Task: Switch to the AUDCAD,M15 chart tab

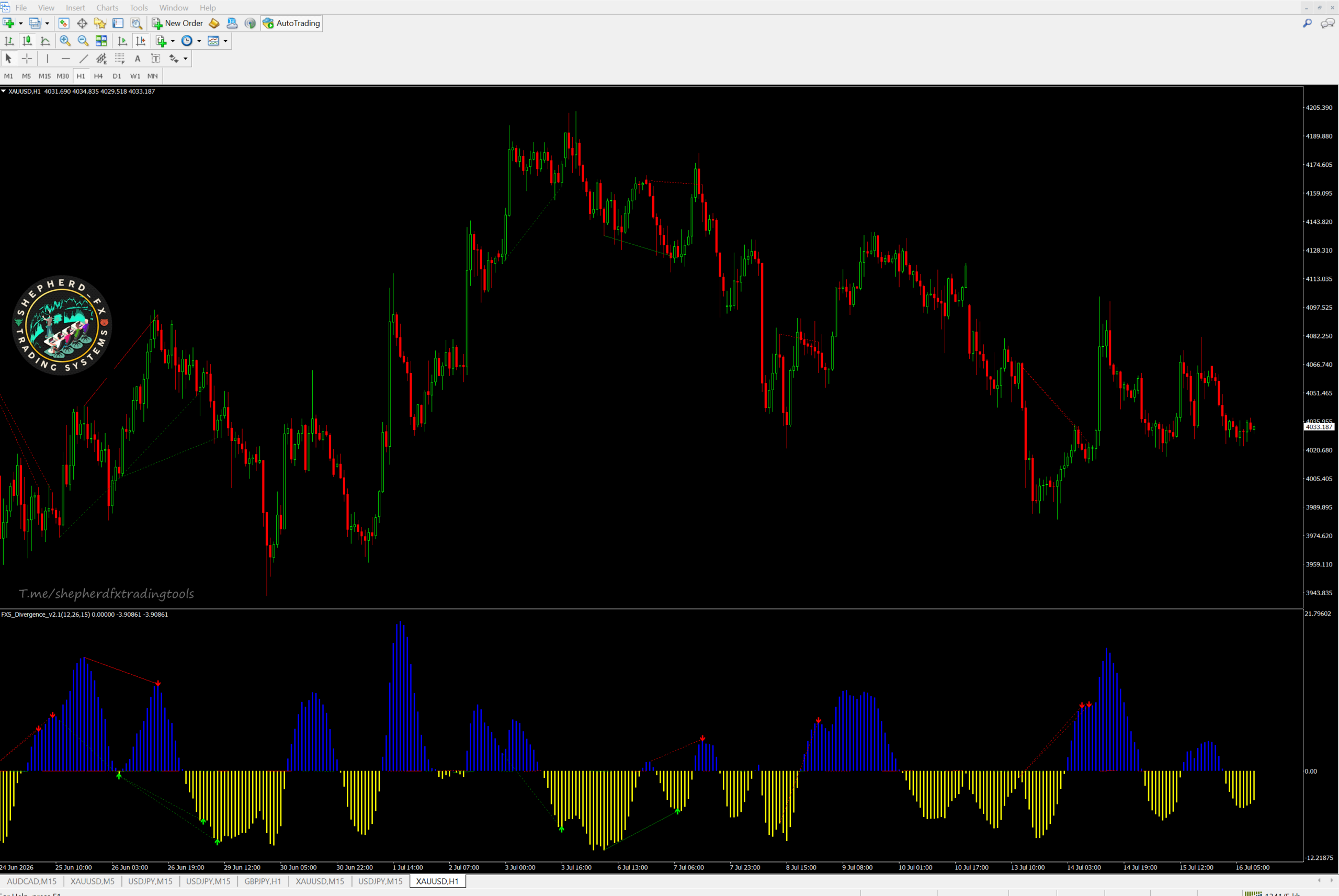Action: pyautogui.click(x=31, y=881)
